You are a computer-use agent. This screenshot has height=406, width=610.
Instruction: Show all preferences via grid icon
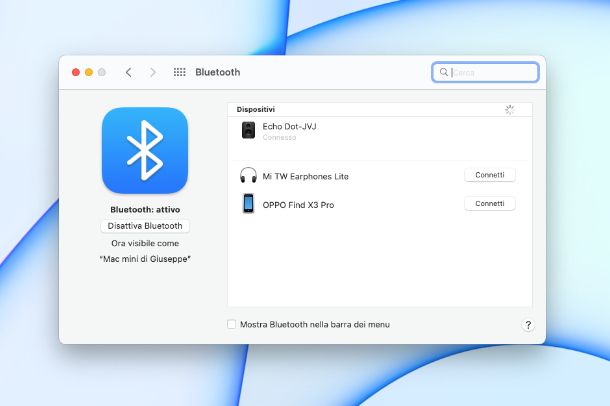[179, 72]
